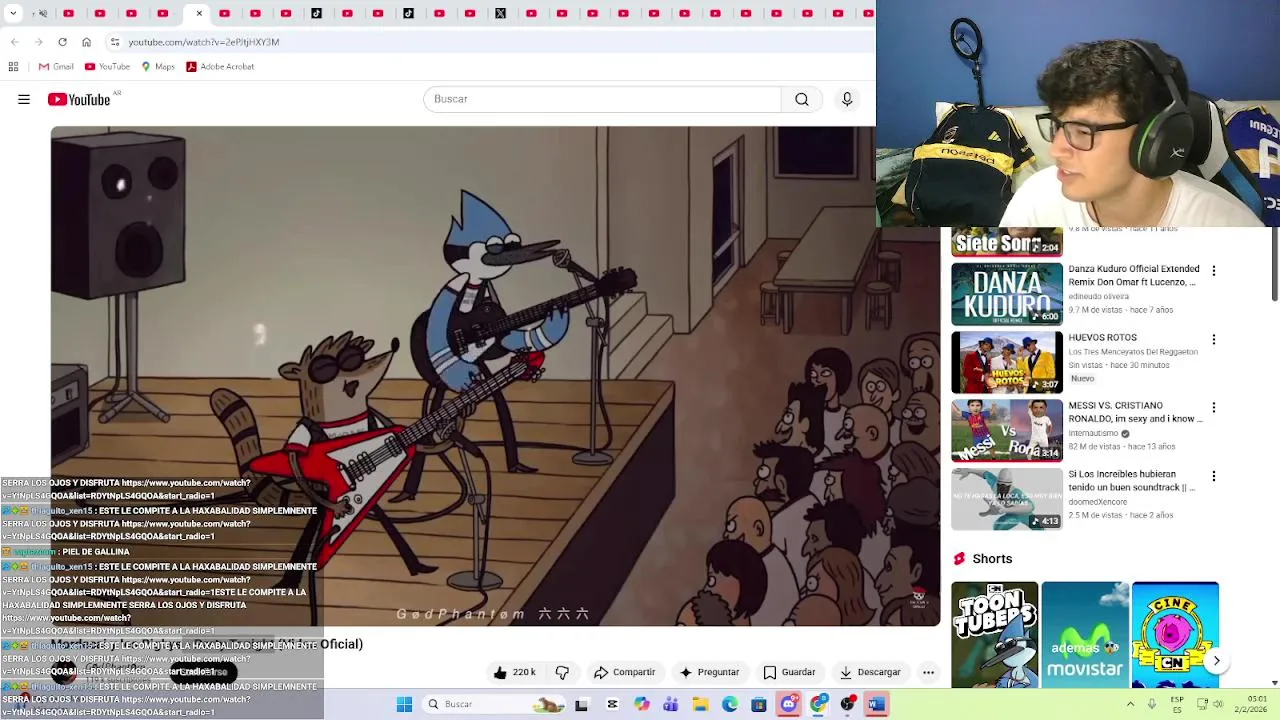This screenshot has width=1280, height=720.
Task: Click Compartir share button
Action: click(624, 672)
